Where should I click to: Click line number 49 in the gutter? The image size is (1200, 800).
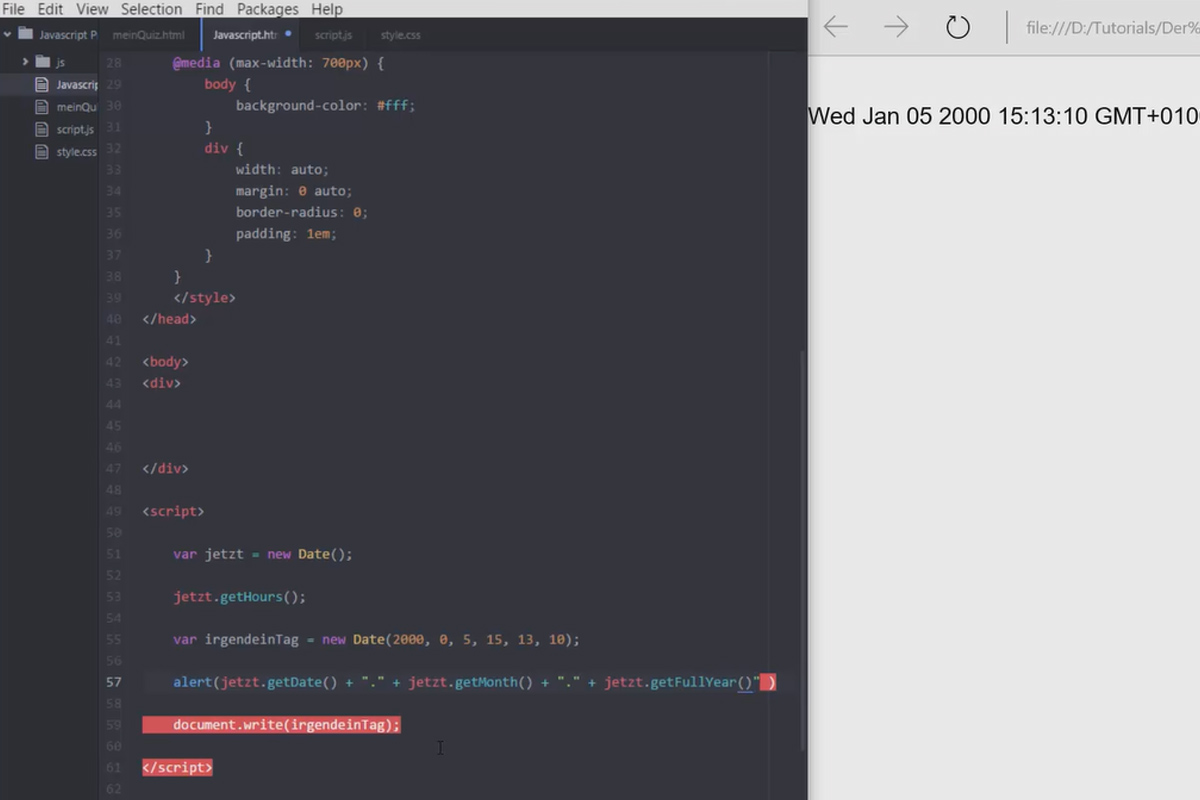coord(113,511)
